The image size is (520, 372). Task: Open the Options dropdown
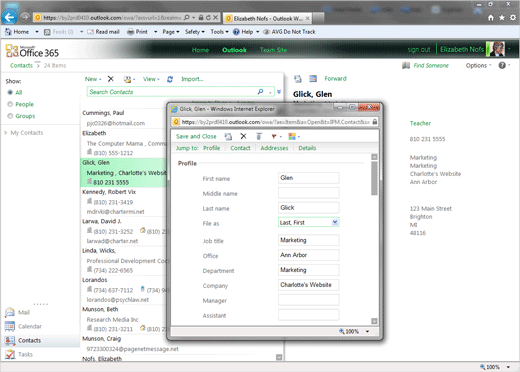pos(478,65)
